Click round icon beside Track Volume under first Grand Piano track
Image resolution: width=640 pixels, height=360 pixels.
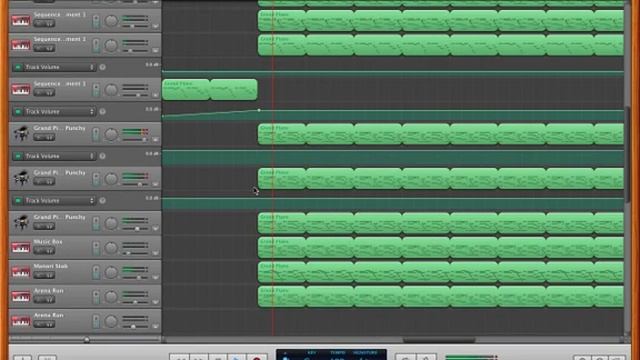[x=102, y=156]
